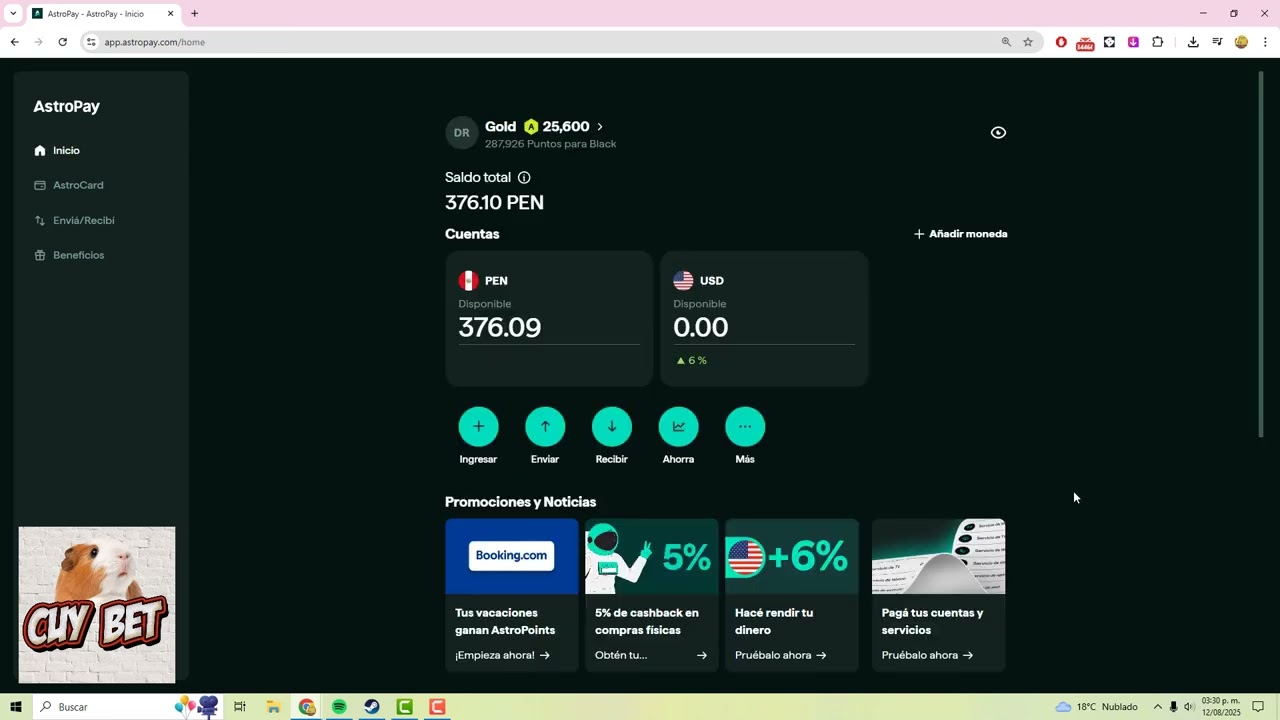Click the Recibir down-arrow button

click(x=612, y=427)
